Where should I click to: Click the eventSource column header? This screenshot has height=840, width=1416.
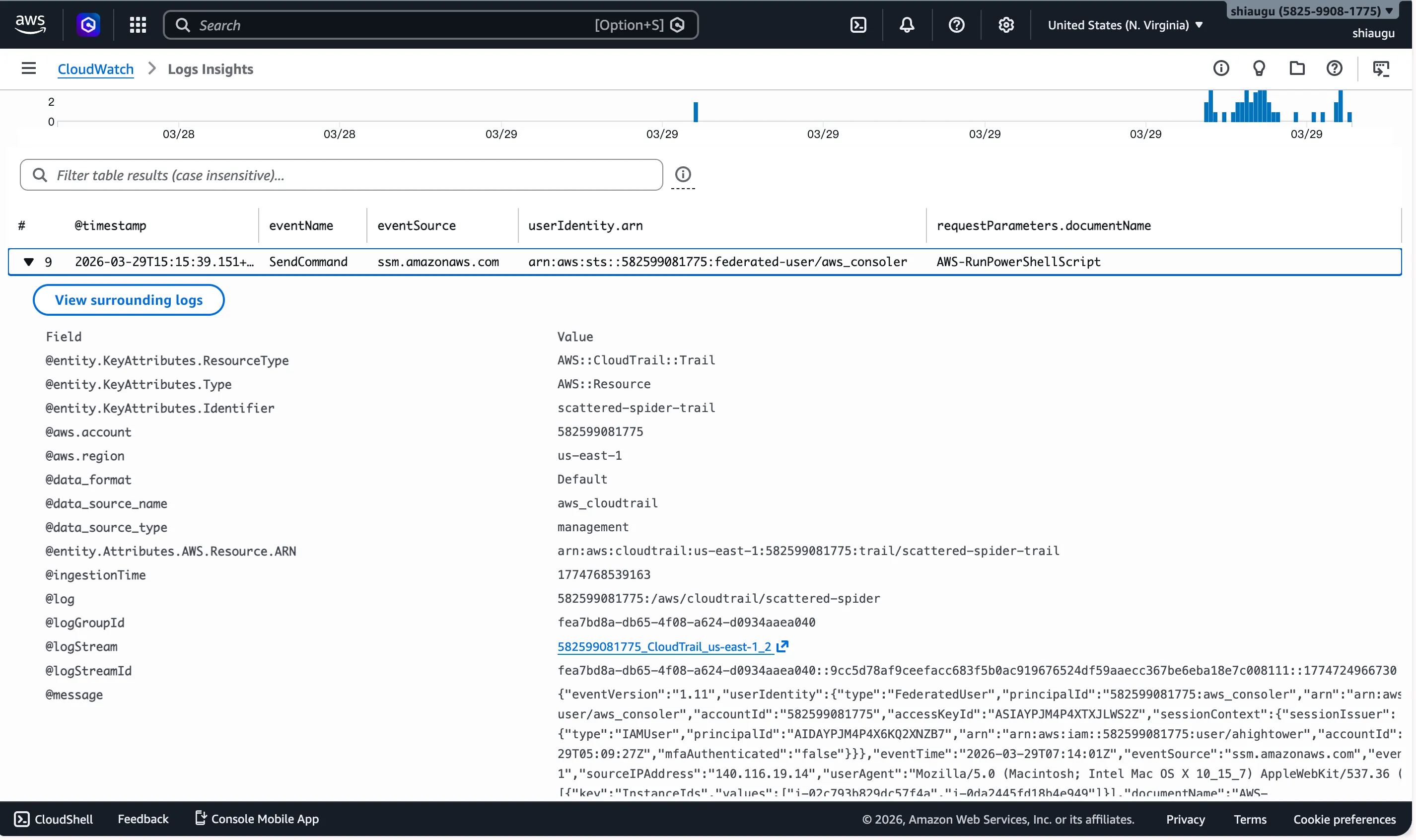(x=417, y=225)
